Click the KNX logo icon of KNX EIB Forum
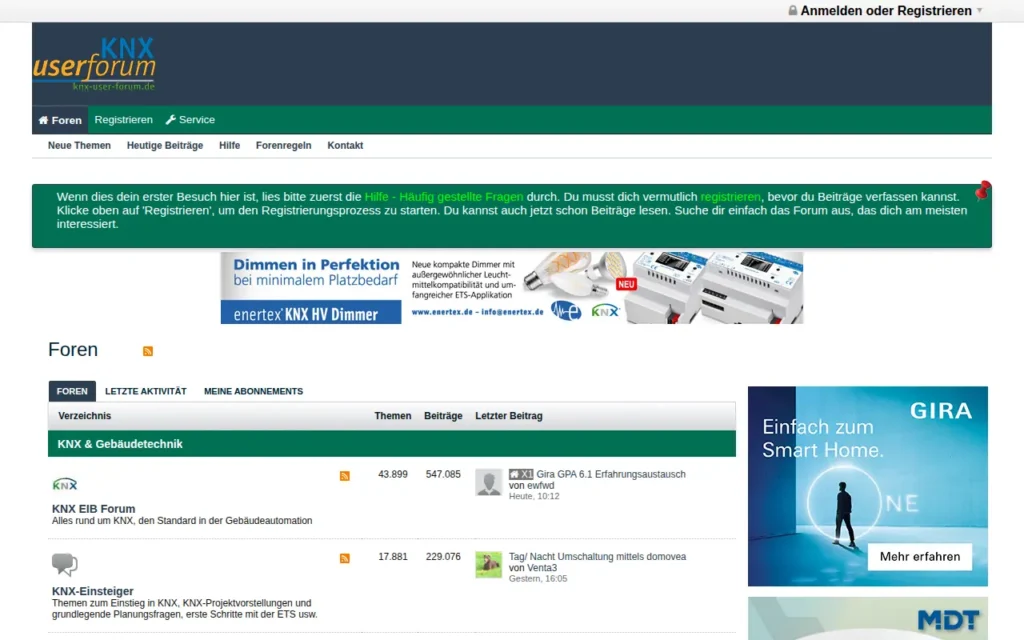The height and width of the screenshot is (640, 1024). (x=65, y=485)
